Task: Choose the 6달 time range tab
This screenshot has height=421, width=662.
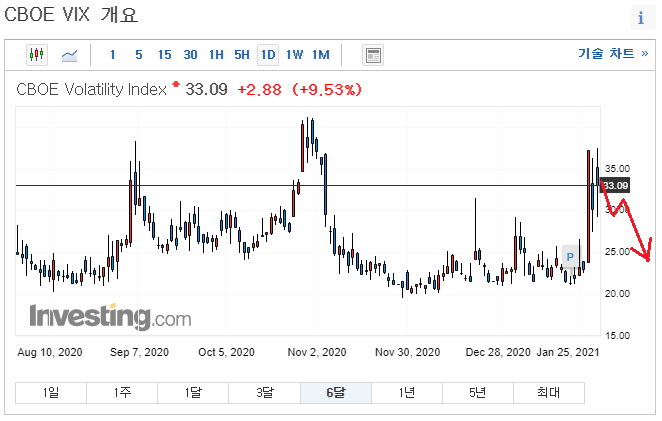Action: point(336,393)
